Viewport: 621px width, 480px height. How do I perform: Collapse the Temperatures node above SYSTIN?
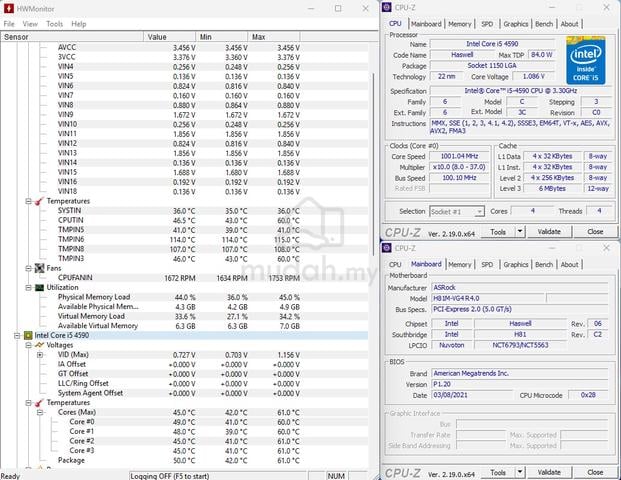point(29,201)
